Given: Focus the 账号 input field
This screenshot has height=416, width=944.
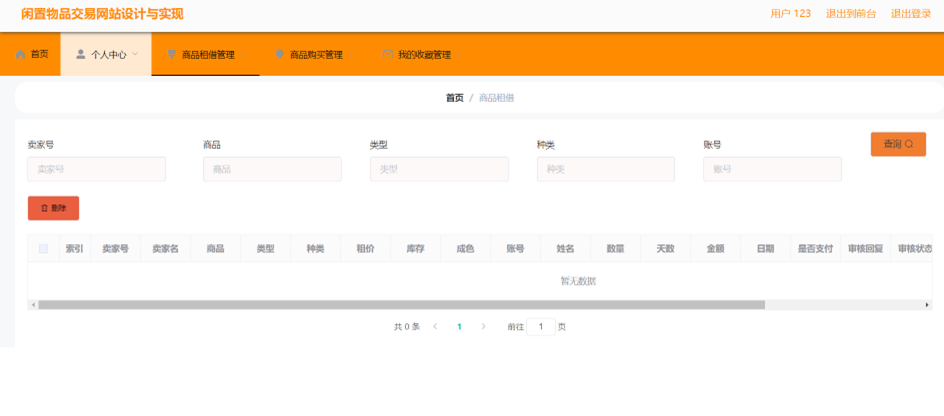Looking at the screenshot, I should click(x=772, y=169).
